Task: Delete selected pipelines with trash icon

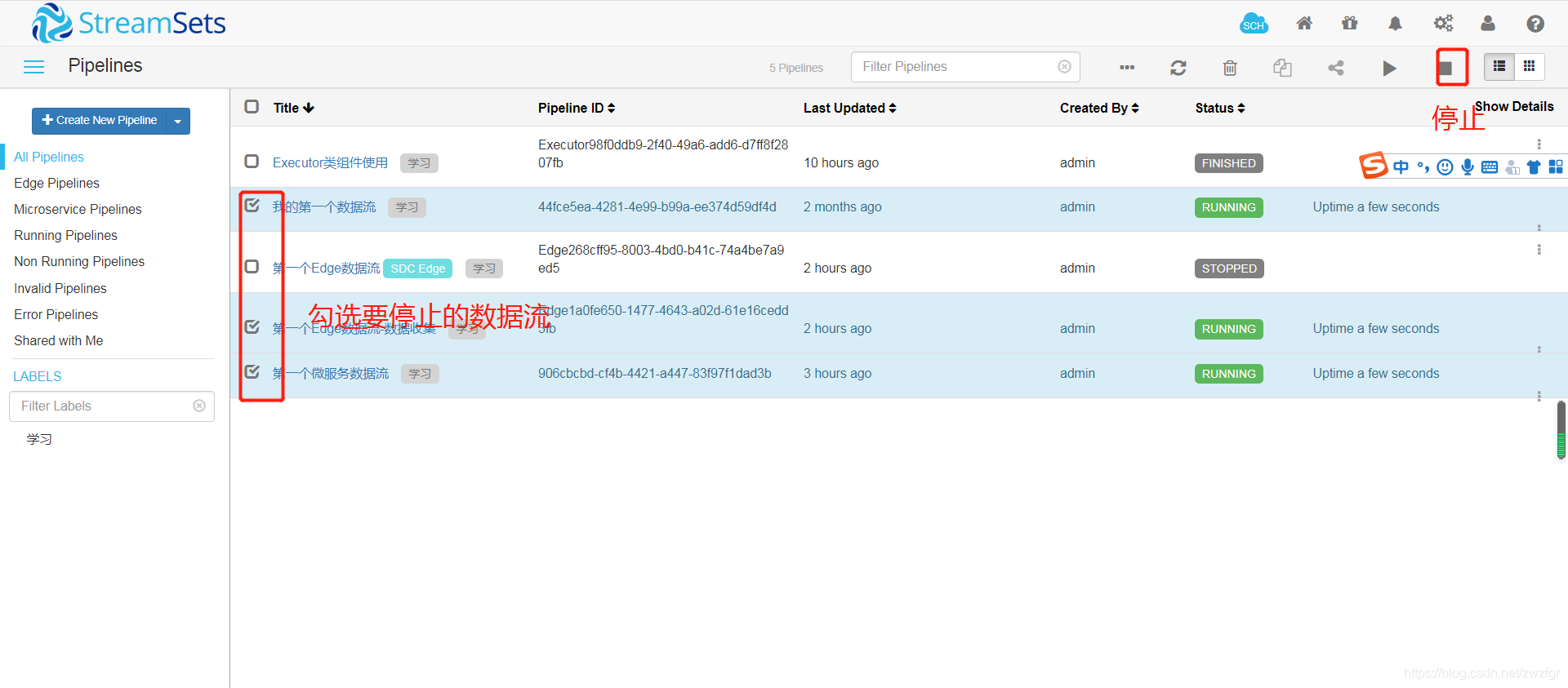Action: point(1230,68)
